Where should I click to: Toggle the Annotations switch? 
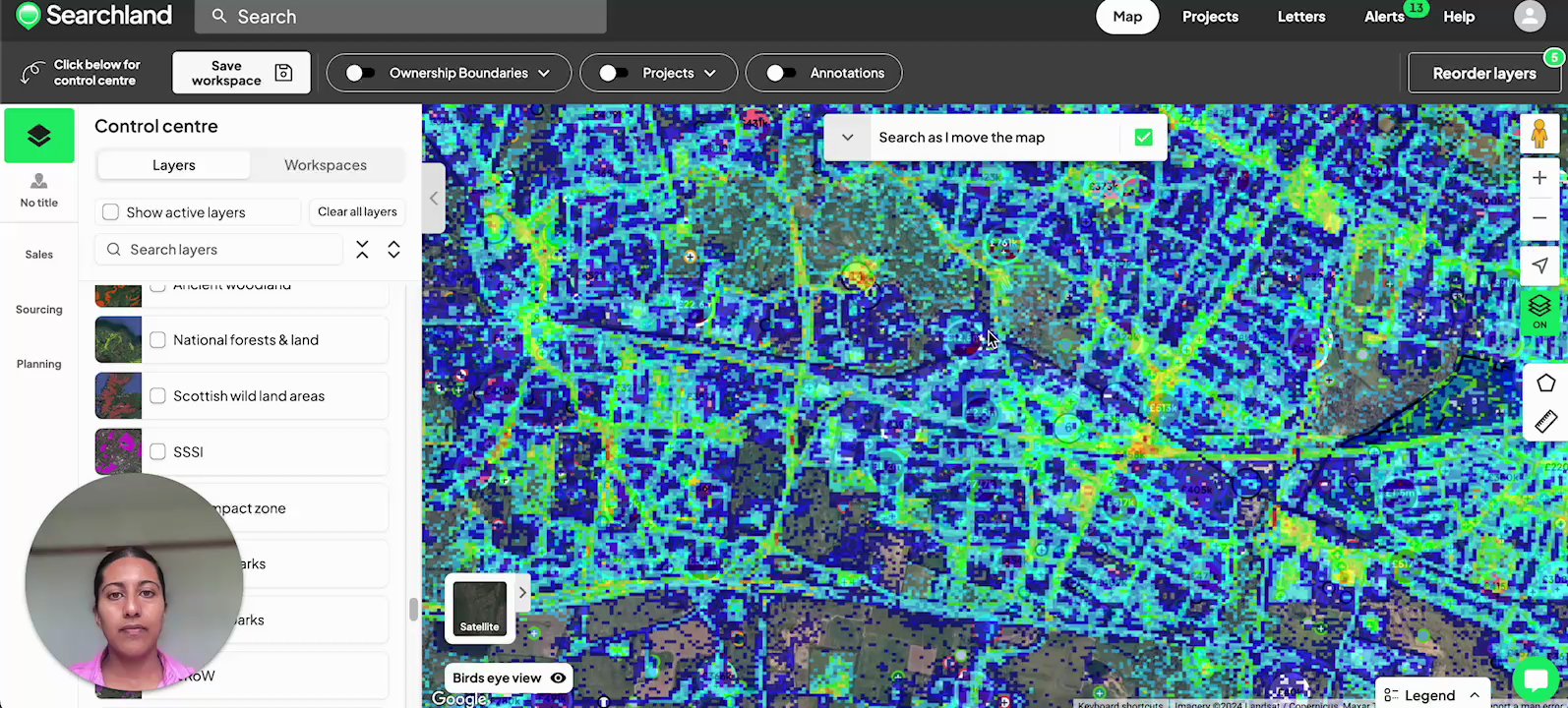click(781, 73)
